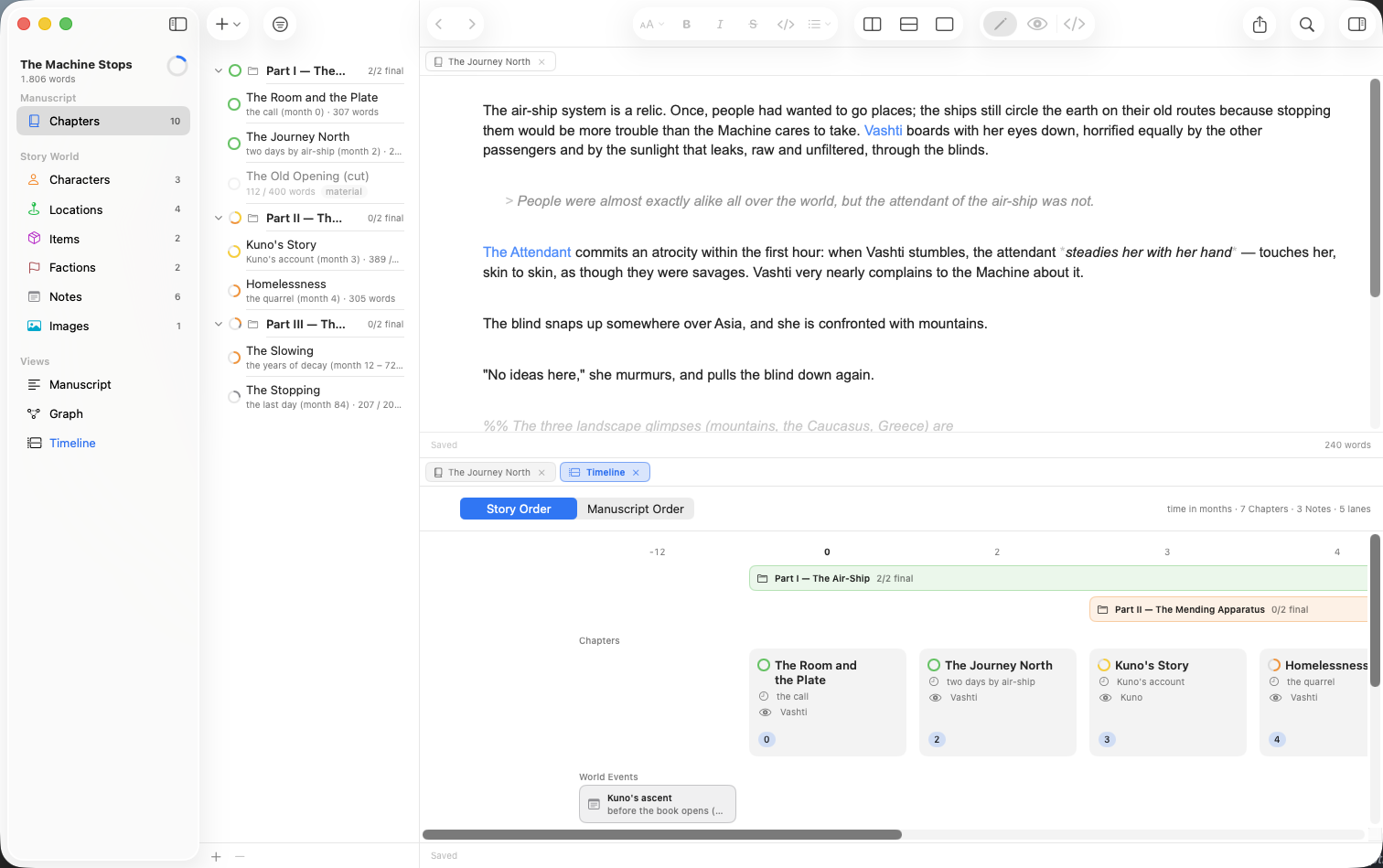
Task: Switch to side-by-side split layout
Action: pyautogui.click(x=873, y=25)
